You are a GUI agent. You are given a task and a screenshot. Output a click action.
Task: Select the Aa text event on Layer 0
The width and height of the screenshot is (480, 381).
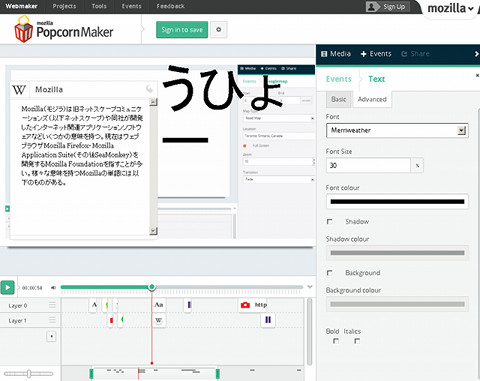click(159, 305)
